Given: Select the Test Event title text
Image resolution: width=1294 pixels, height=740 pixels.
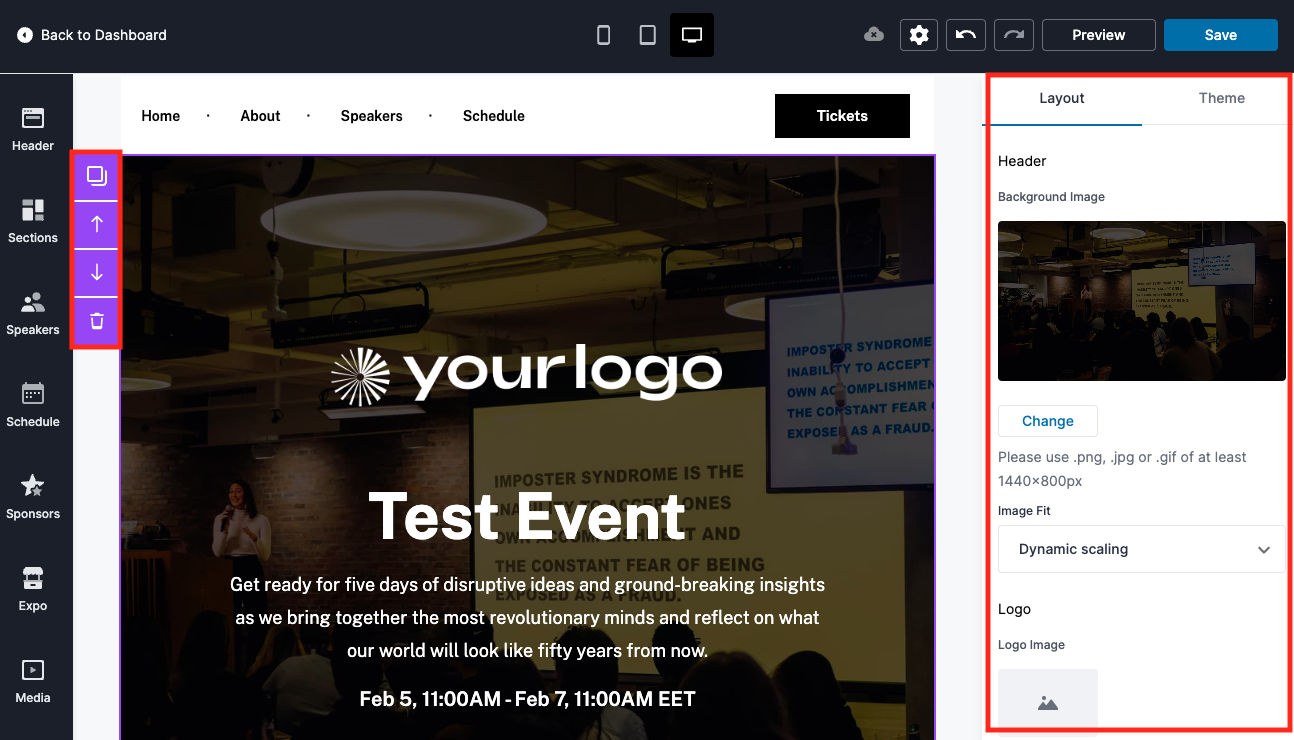Looking at the screenshot, I should [527, 517].
